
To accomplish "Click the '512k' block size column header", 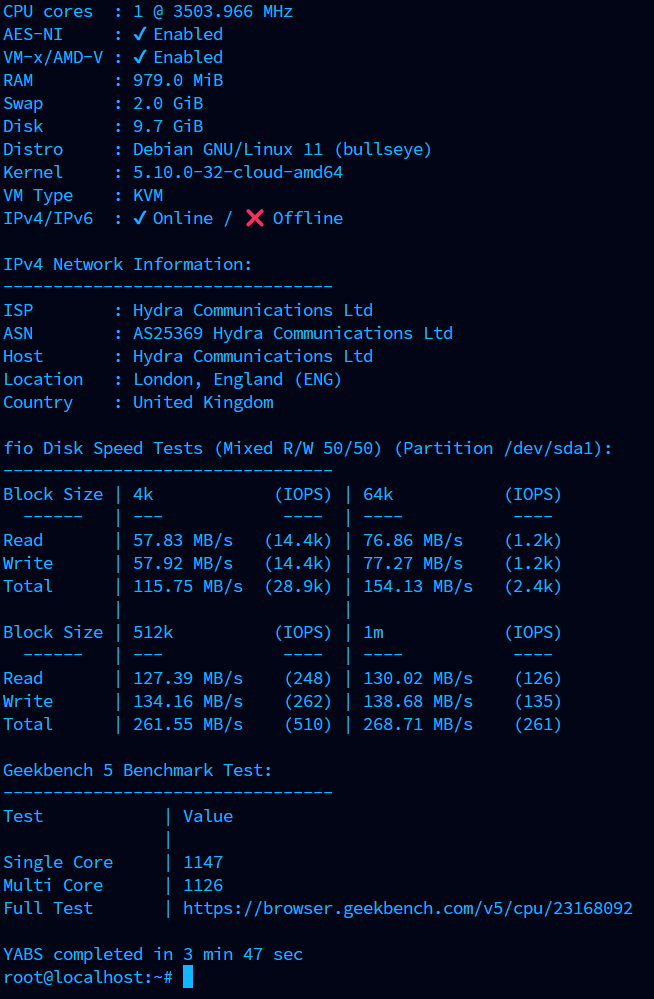I will point(153,633).
